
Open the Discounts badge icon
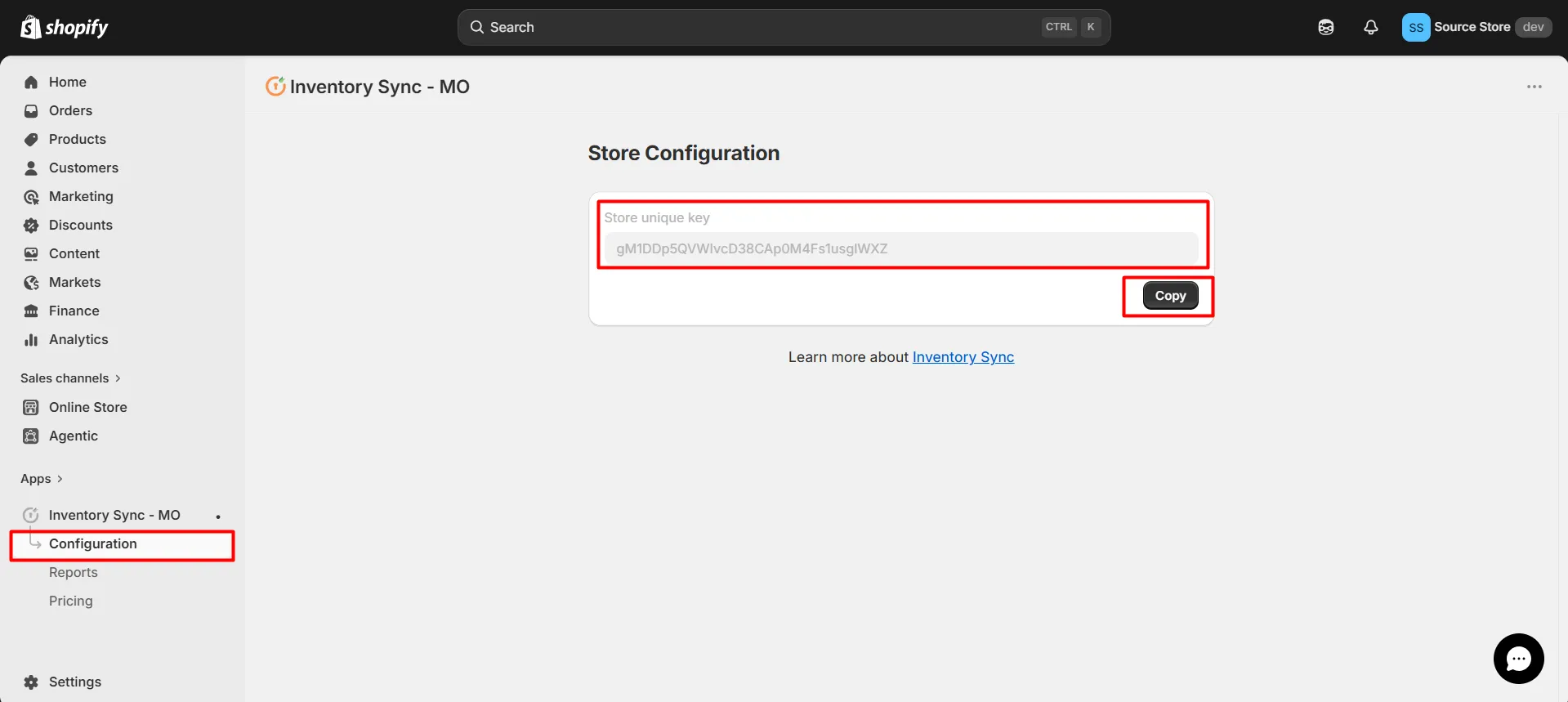click(x=31, y=225)
